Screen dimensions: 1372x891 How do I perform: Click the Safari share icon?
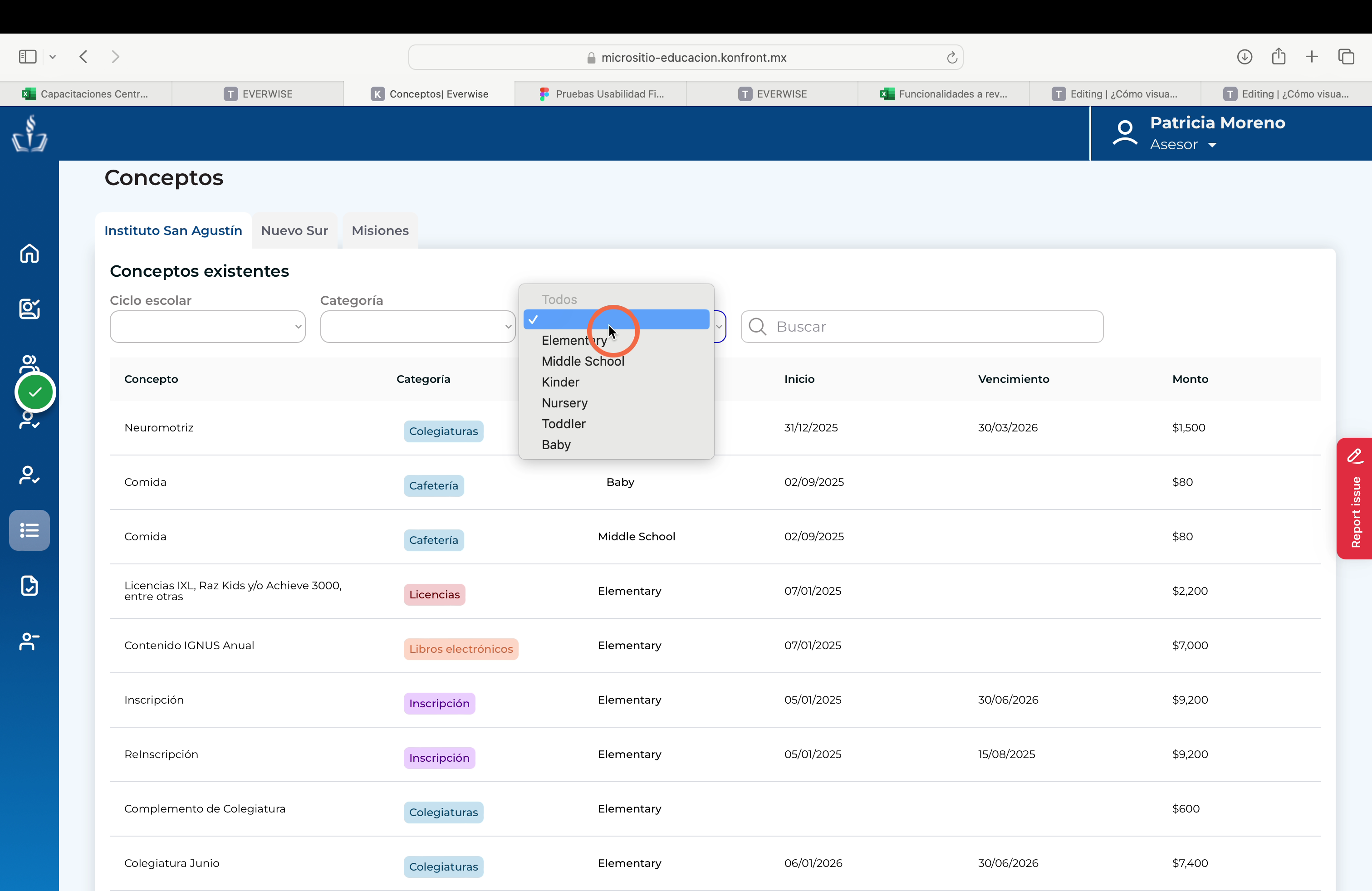[1279, 56]
